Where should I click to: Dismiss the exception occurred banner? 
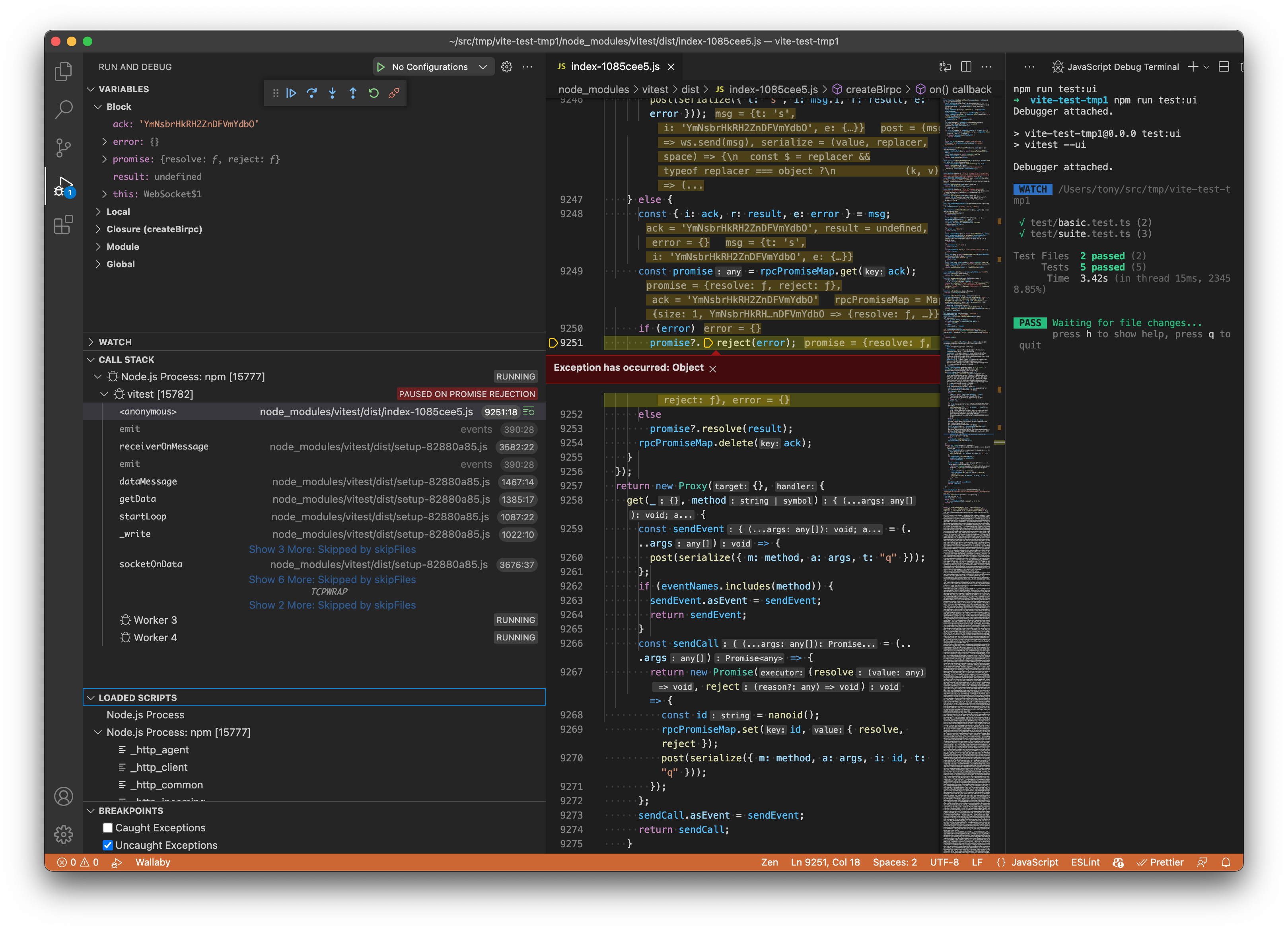click(713, 368)
